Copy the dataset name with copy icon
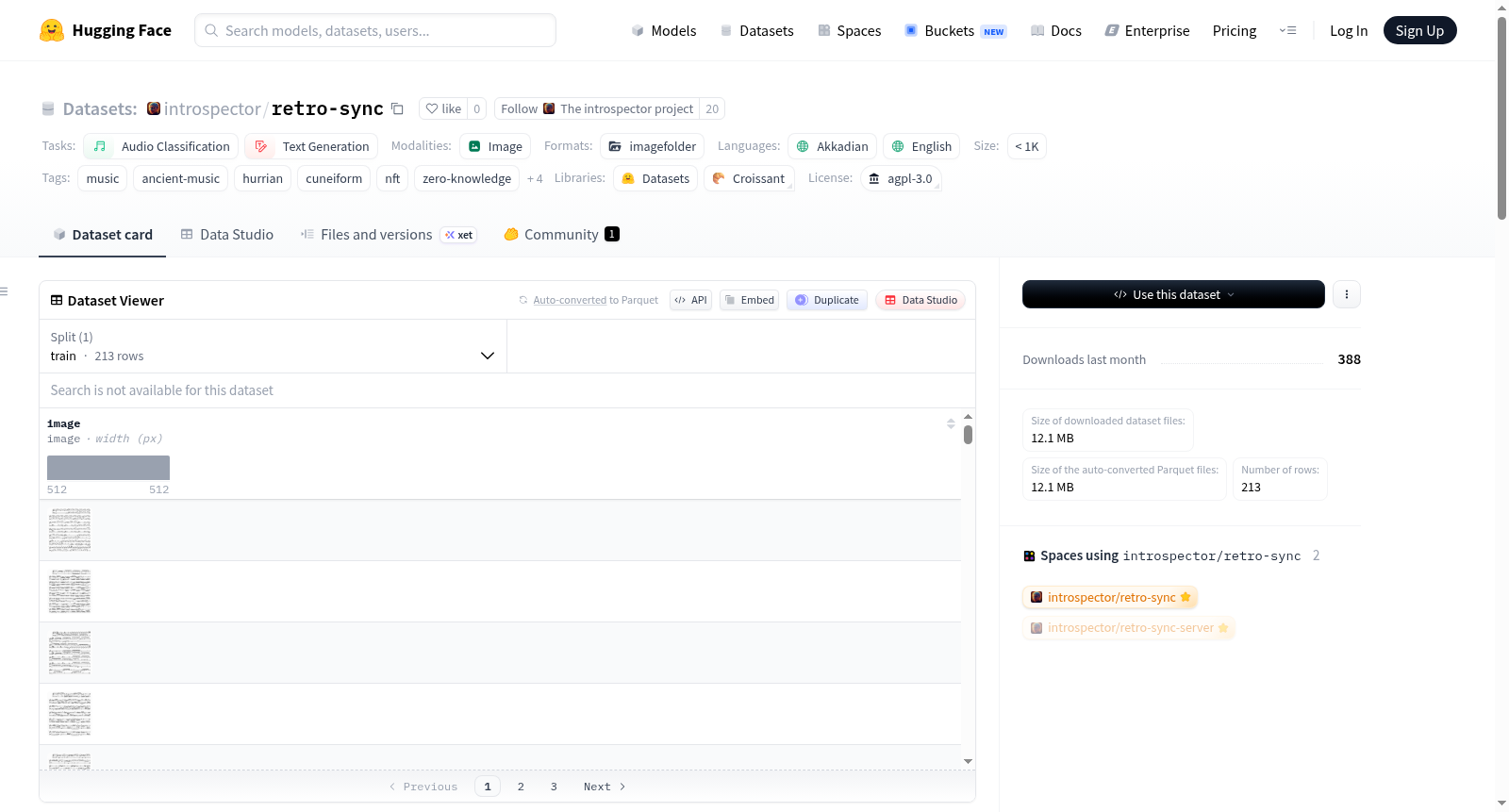 click(397, 108)
